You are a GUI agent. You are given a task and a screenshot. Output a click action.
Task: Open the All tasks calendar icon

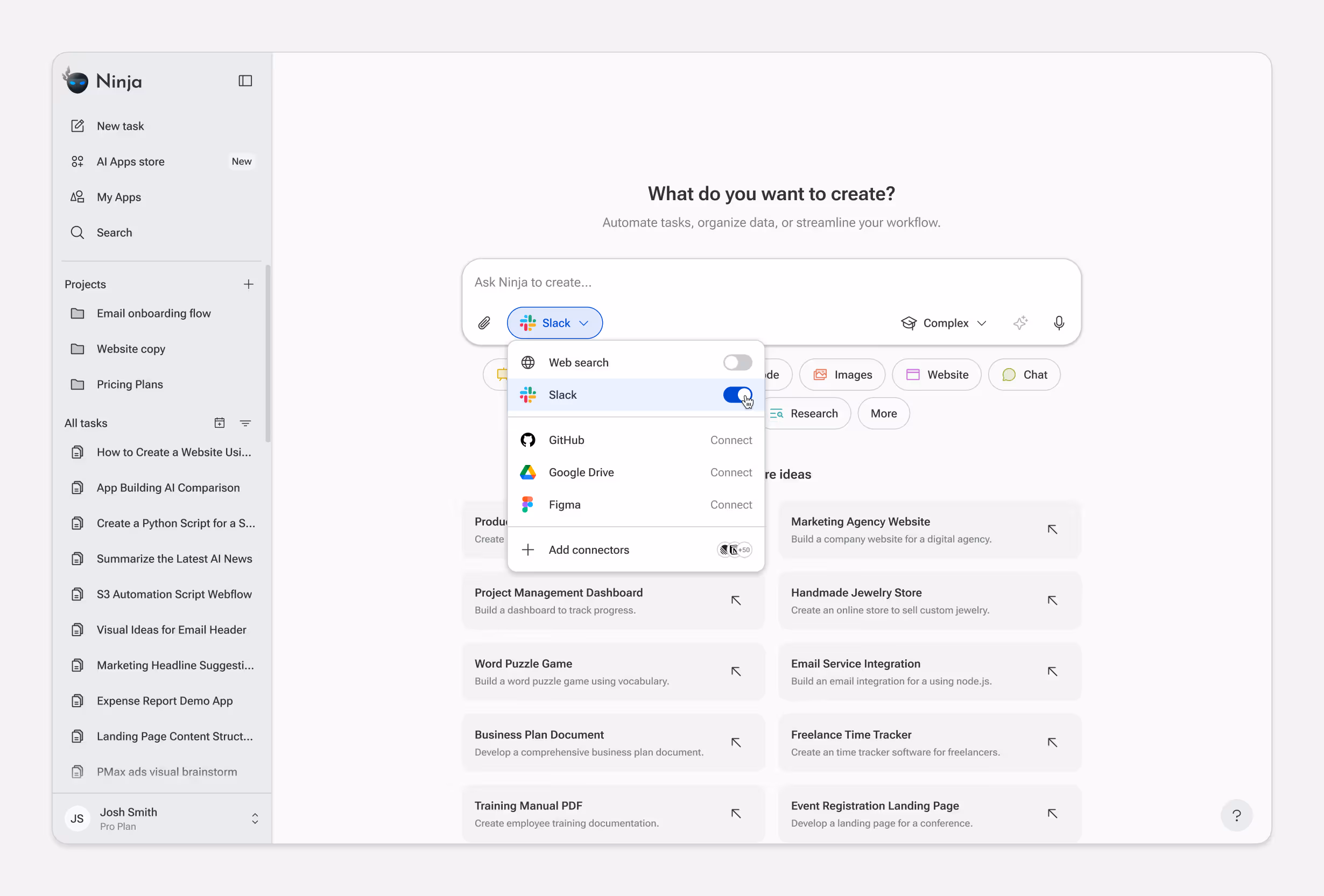click(x=220, y=422)
